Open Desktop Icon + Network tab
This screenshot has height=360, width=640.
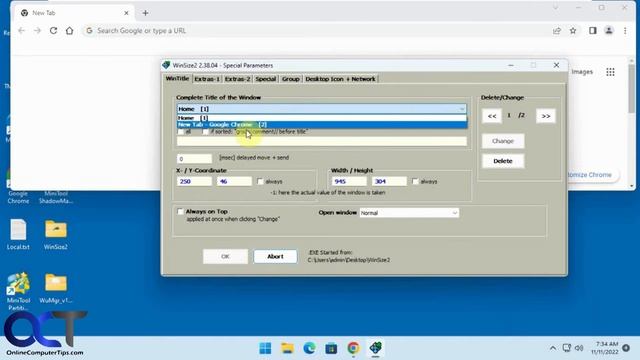(340, 79)
